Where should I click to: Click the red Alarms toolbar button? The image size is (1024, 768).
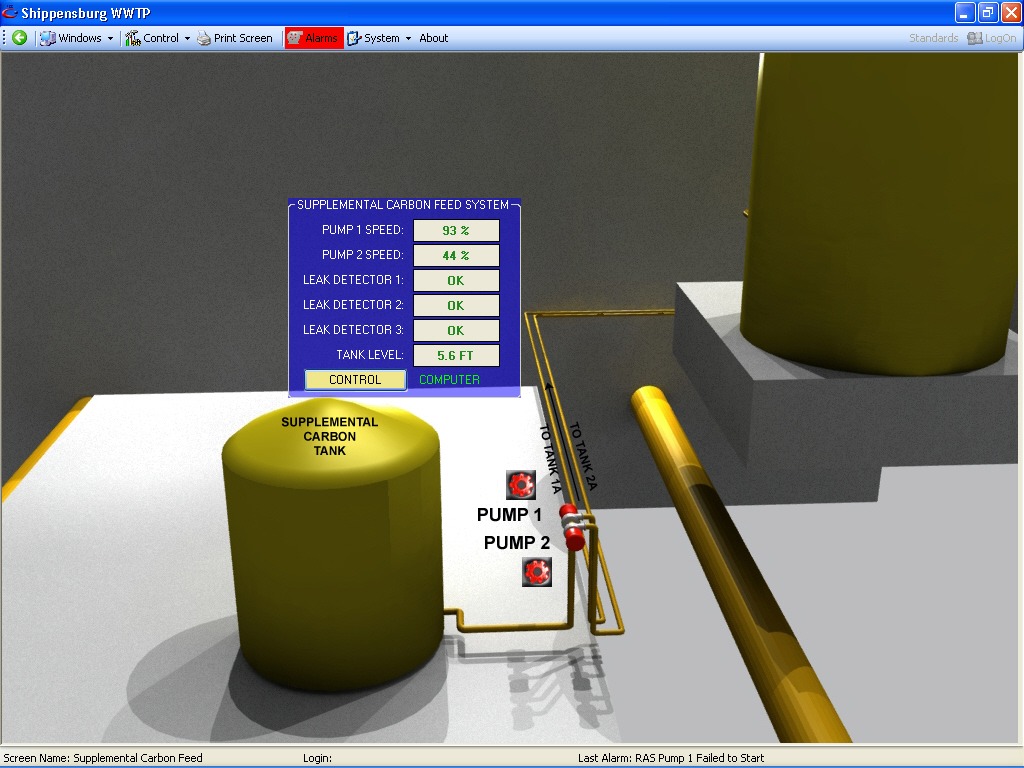[314, 38]
